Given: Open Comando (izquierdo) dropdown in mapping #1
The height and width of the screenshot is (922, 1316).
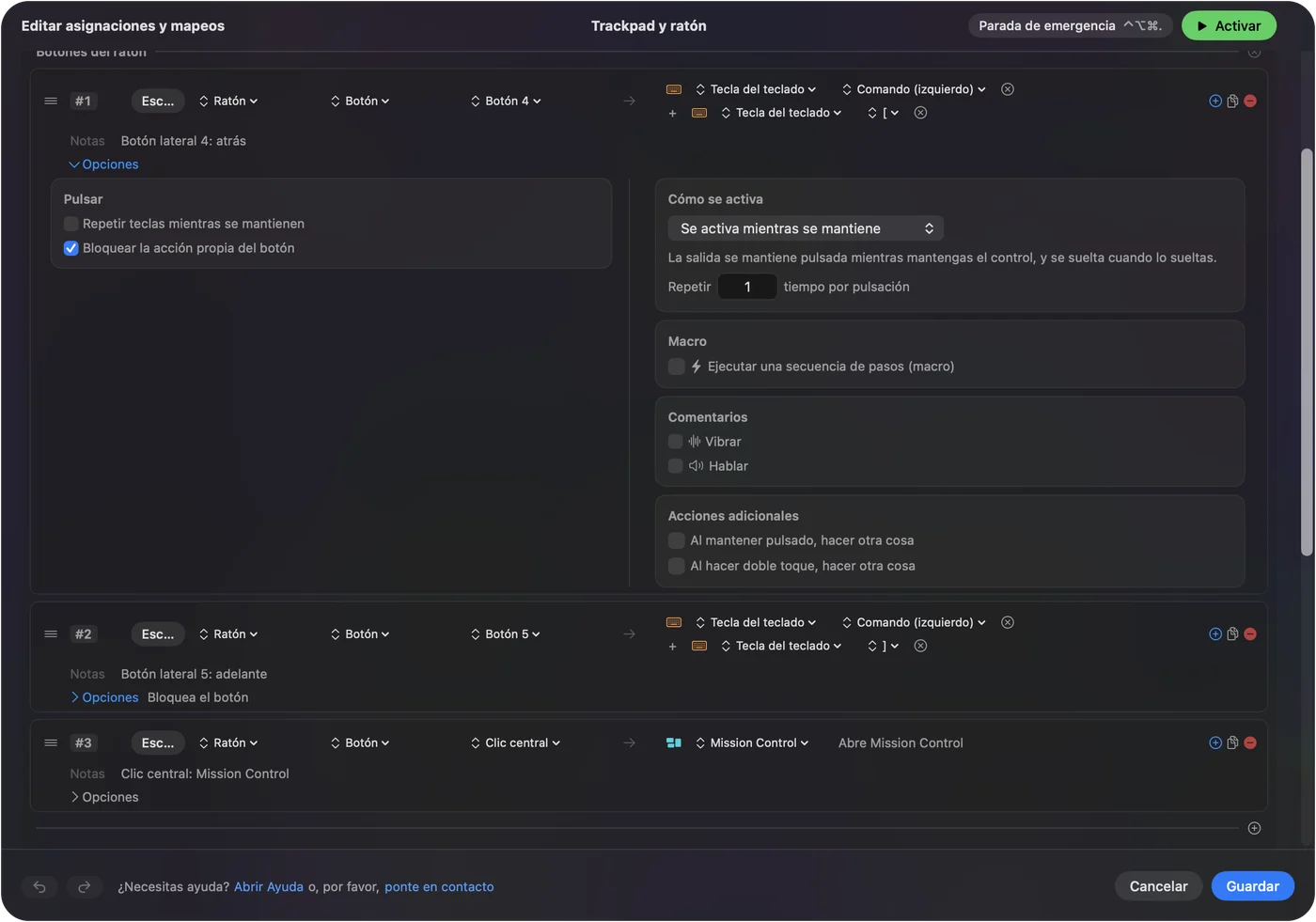Looking at the screenshot, I should (x=914, y=89).
